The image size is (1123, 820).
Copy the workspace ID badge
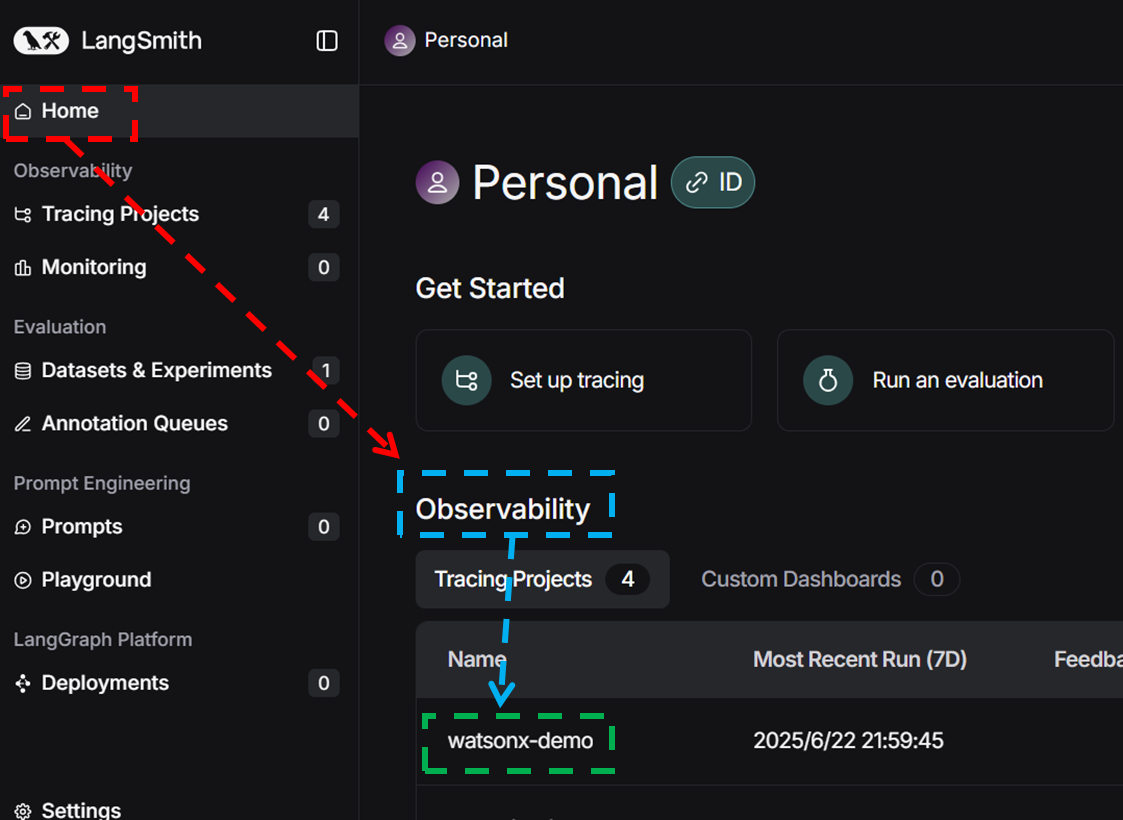click(x=713, y=183)
